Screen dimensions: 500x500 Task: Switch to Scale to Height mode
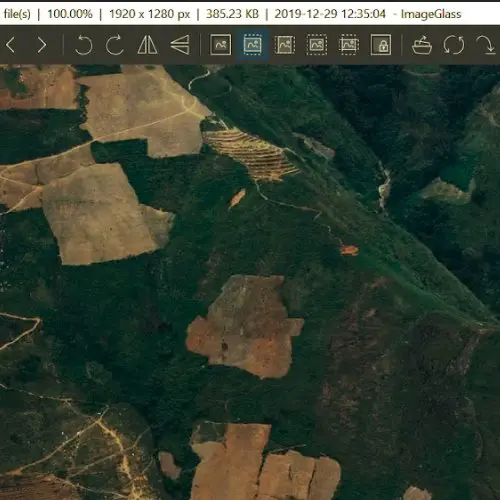click(x=285, y=45)
